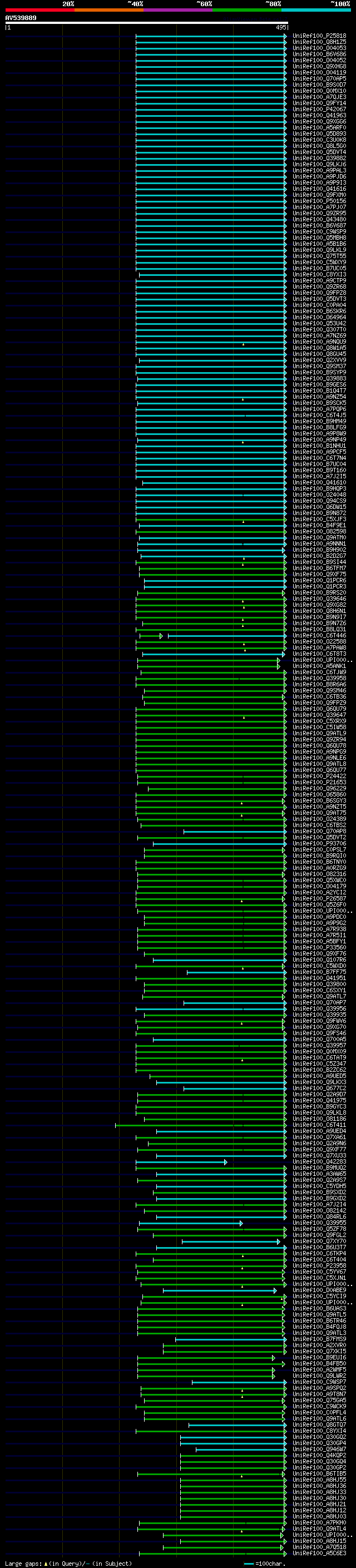Select hit label UniRef100_P21653
This screenshot has height=1568, width=356.
click(319, 782)
